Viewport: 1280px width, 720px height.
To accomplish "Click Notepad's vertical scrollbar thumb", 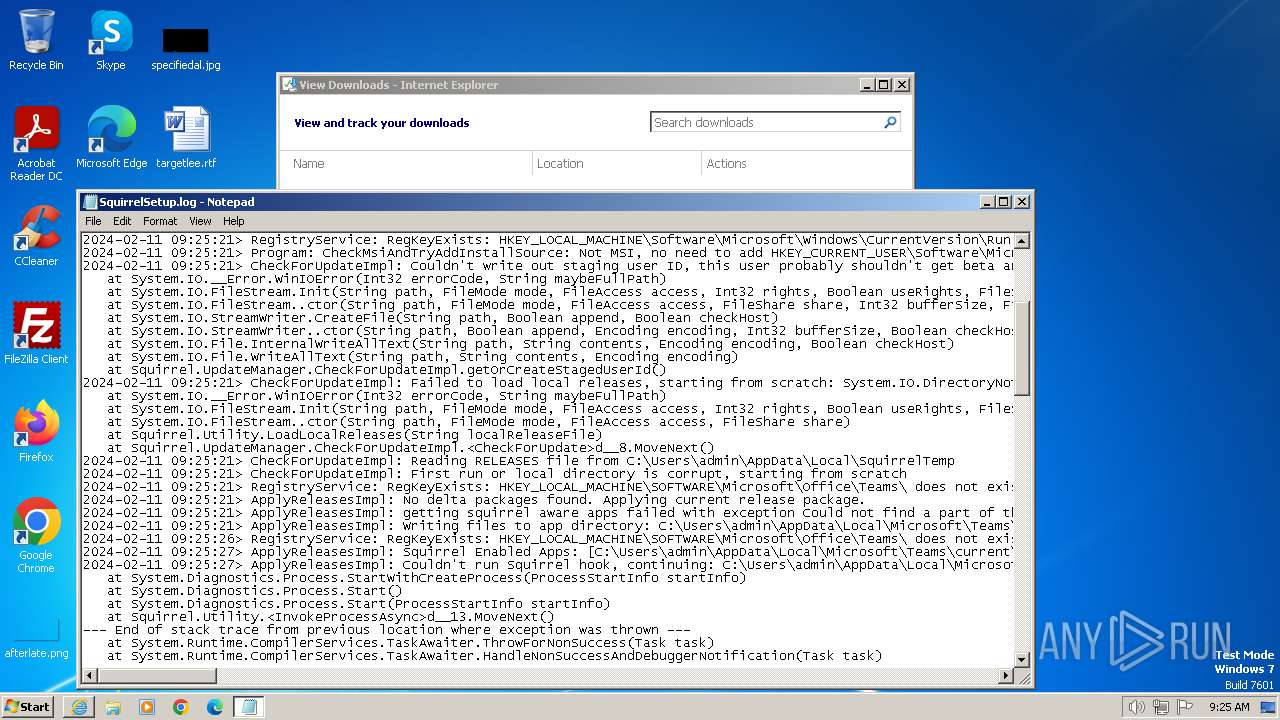I will (x=1021, y=348).
